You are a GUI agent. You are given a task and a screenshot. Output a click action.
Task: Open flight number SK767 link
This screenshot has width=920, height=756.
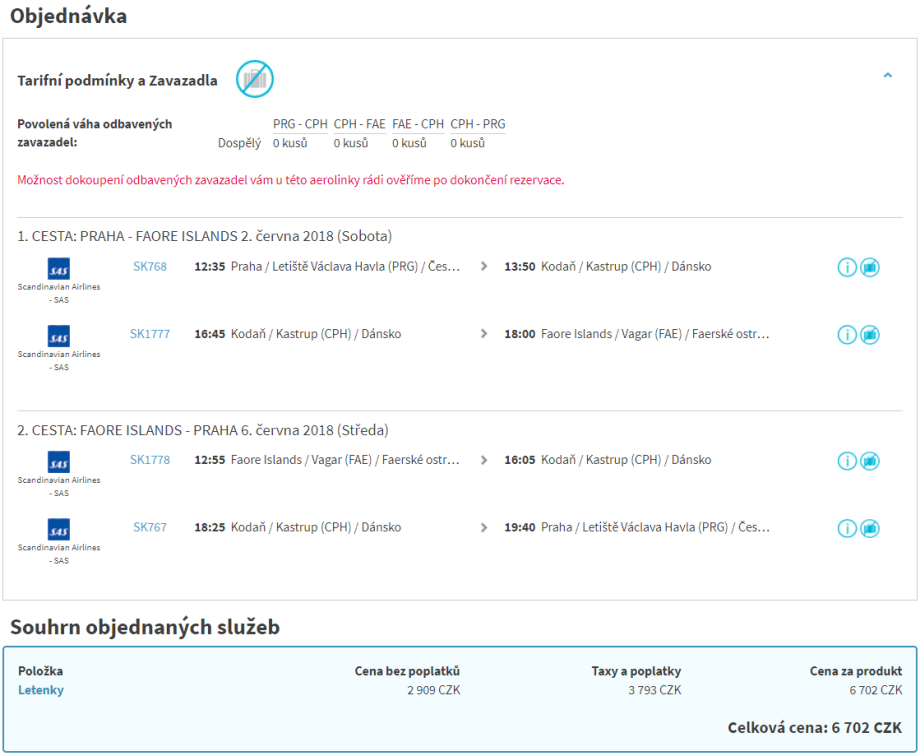tap(150, 527)
